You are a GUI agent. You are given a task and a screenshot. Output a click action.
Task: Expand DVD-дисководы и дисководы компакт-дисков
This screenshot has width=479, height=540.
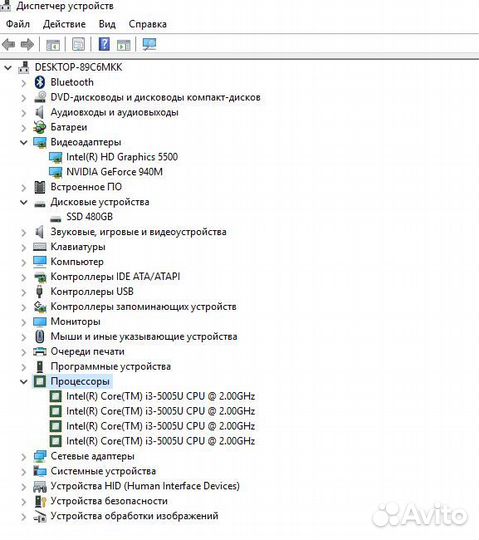click(23, 98)
